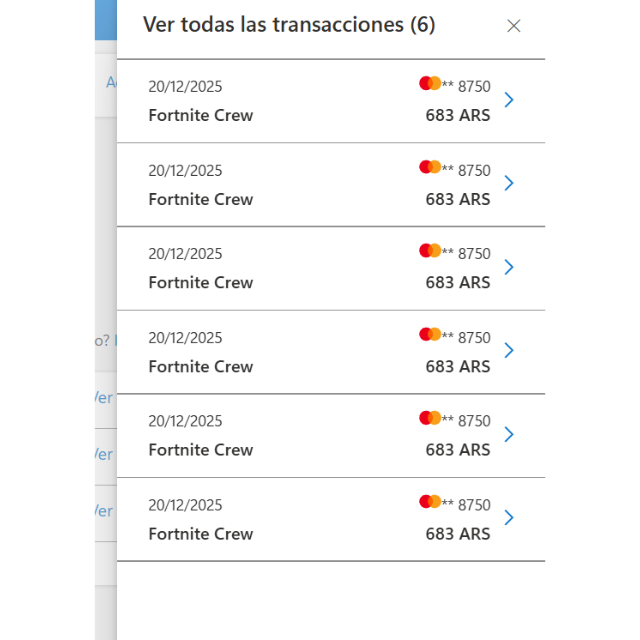Click the Mastercard logo in second transaction

pyautogui.click(x=430, y=168)
